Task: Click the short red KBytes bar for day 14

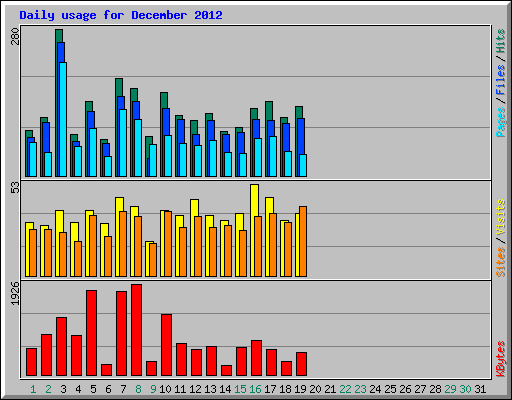Action: click(x=226, y=371)
